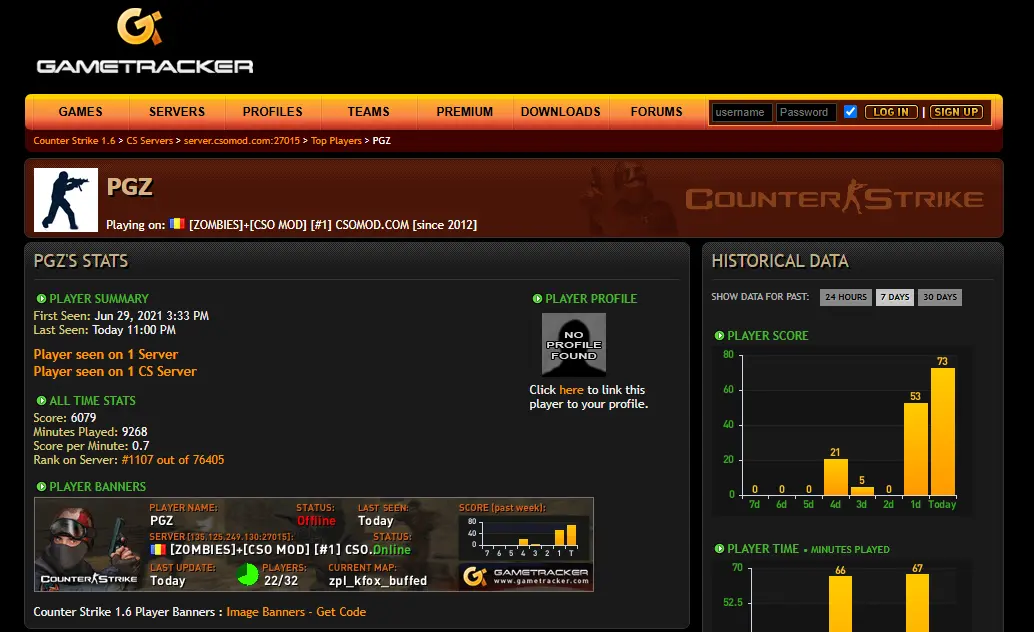Viewport: 1034px width, 632px height.
Task: Click the Minutes Played value 9268
Action: coord(135,432)
